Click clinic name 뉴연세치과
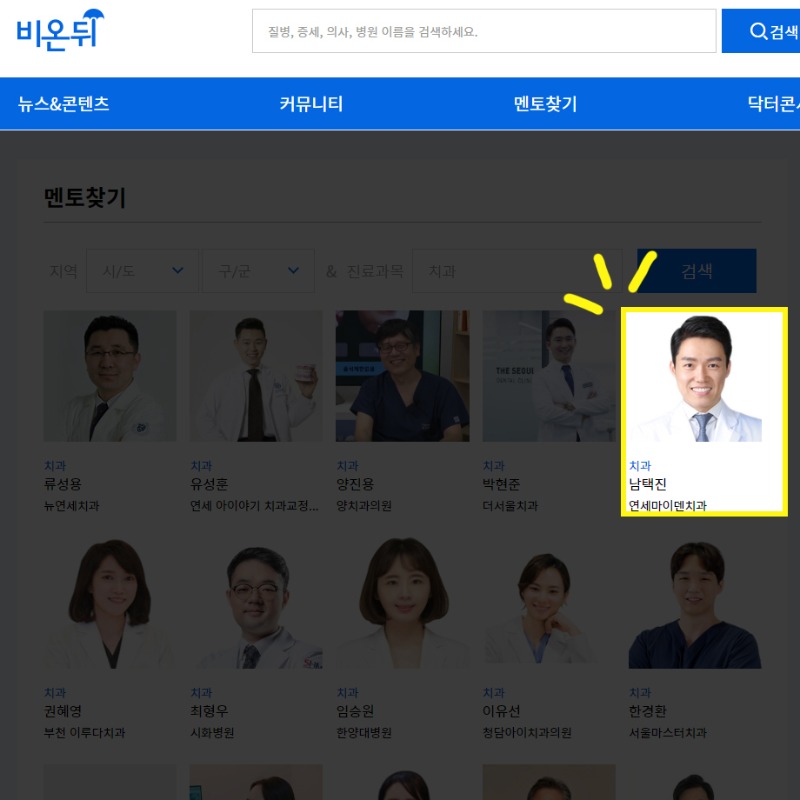The image size is (800, 800). (x=71, y=506)
